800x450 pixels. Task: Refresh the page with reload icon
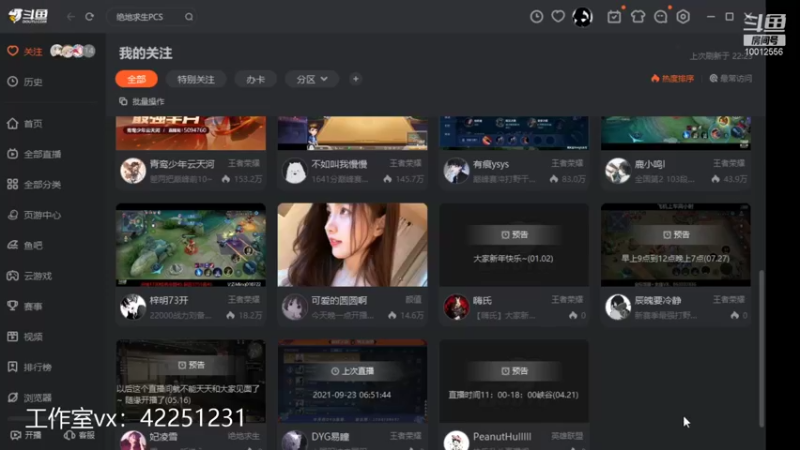point(89,17)
